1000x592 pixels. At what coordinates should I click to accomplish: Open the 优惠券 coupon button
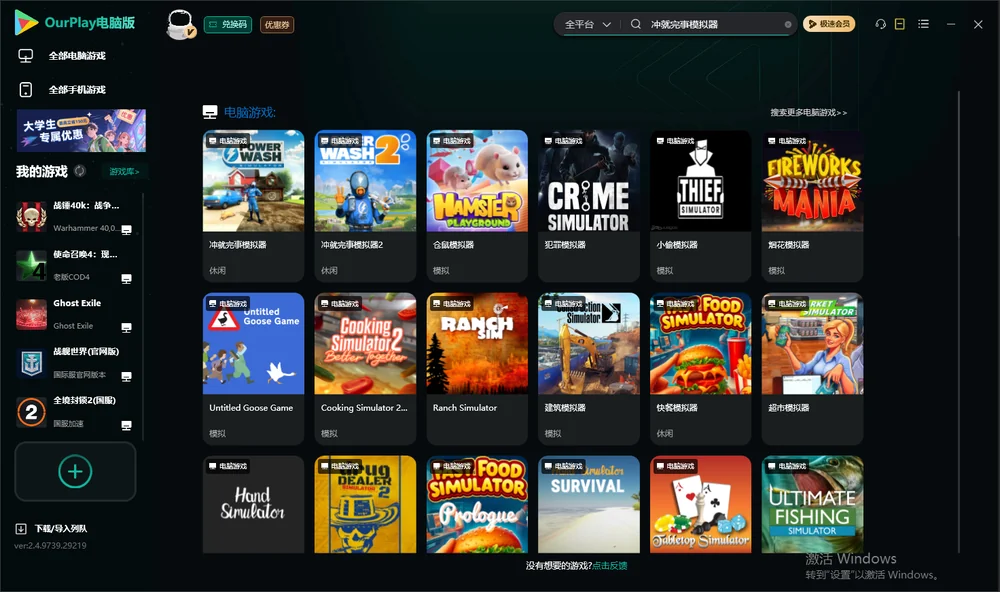(x=277, y=24)
